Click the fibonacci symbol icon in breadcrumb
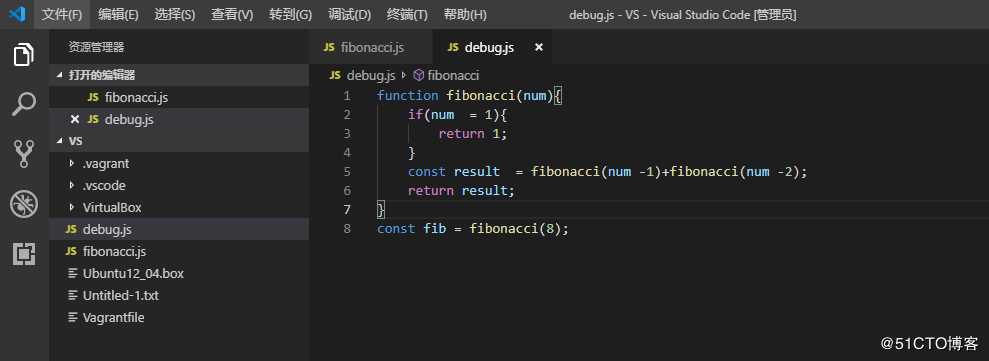Image resolution: width=989 pixels, height=361 pixels. [x=418, y=76]
